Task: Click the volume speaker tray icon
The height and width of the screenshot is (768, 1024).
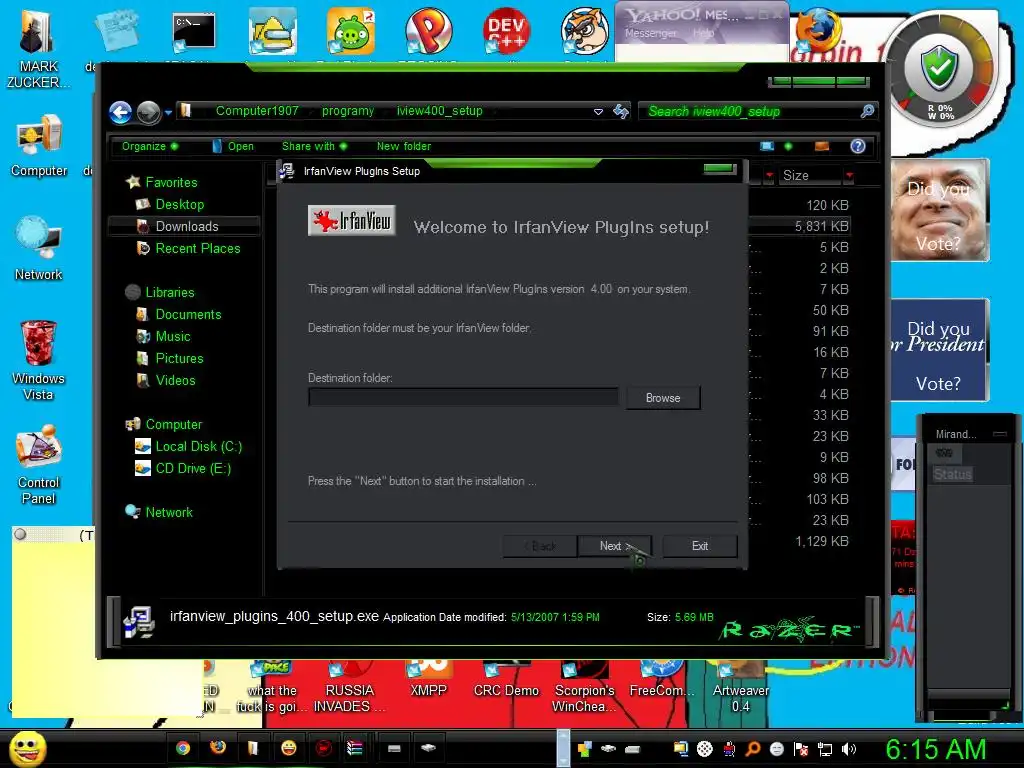Action: 848,749
